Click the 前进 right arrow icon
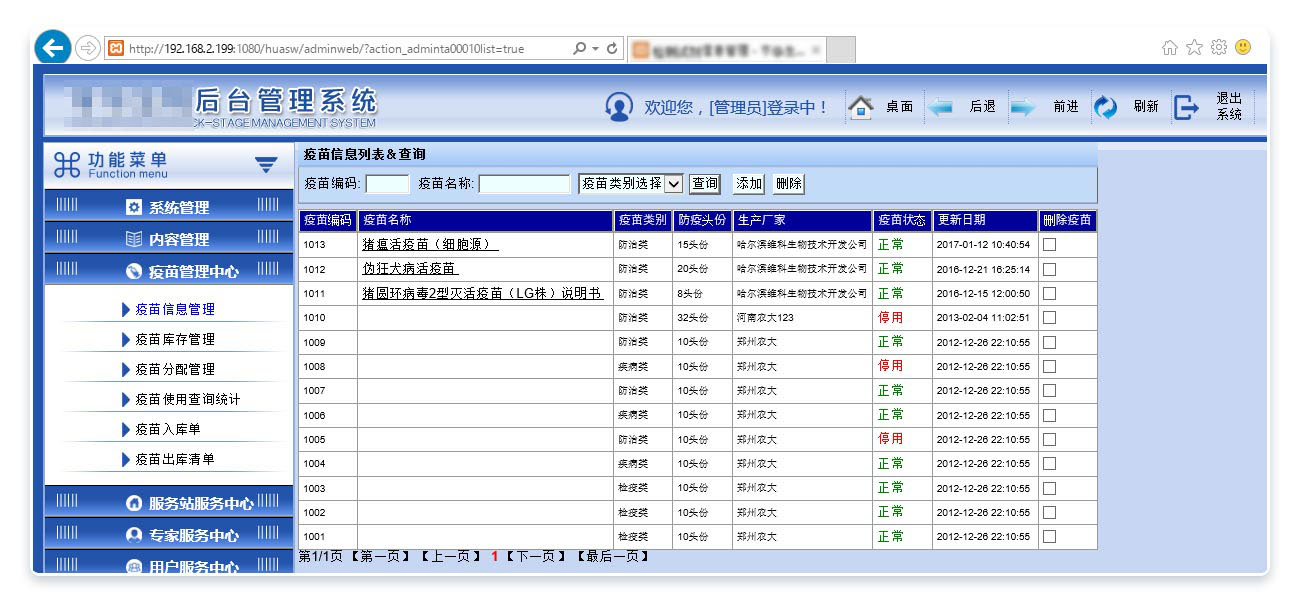This screenshot has width=1300, height=608. click(x=1022, y=107)
